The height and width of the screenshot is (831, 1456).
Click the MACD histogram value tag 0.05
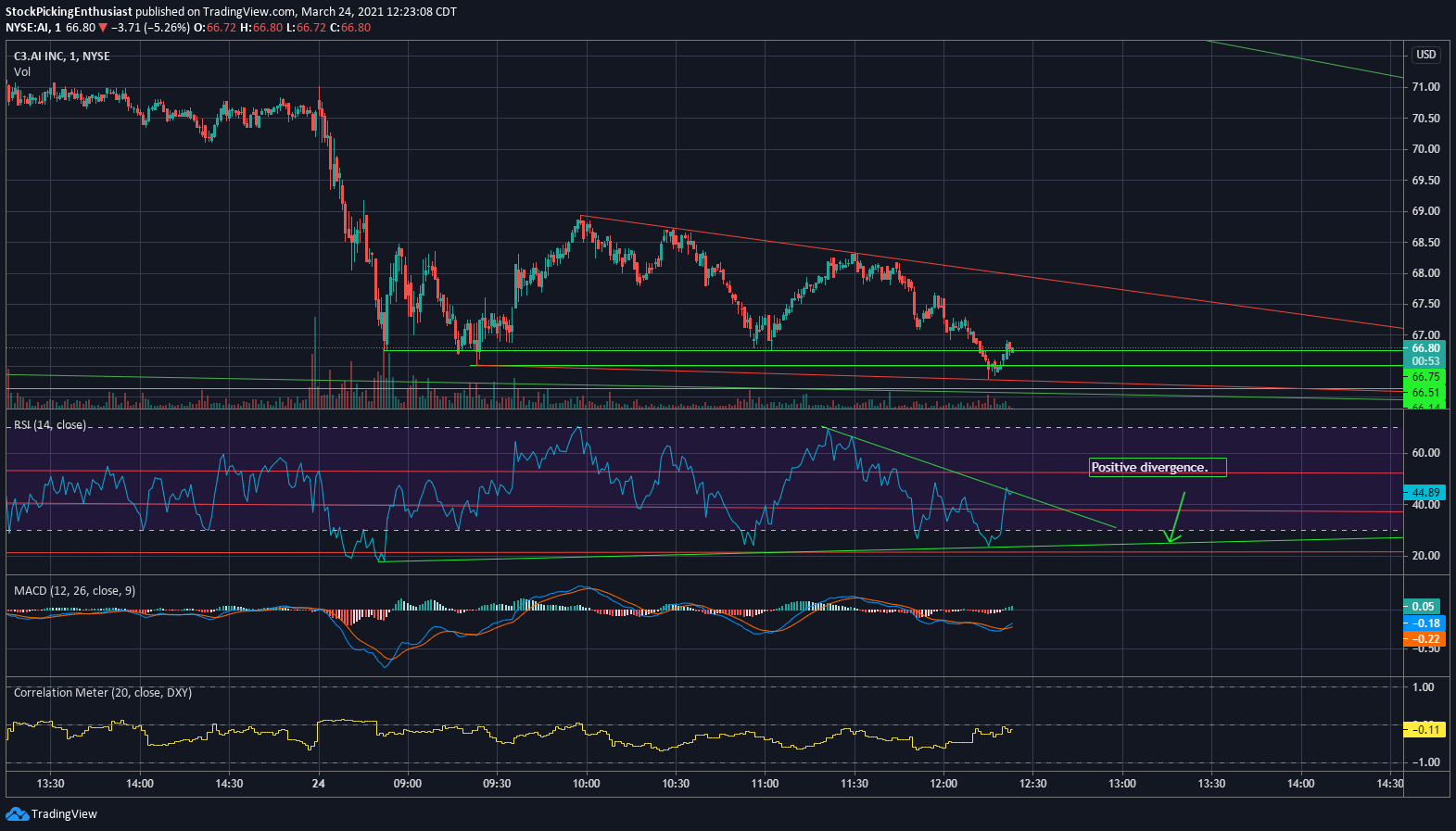click(x=1423, y=607)
